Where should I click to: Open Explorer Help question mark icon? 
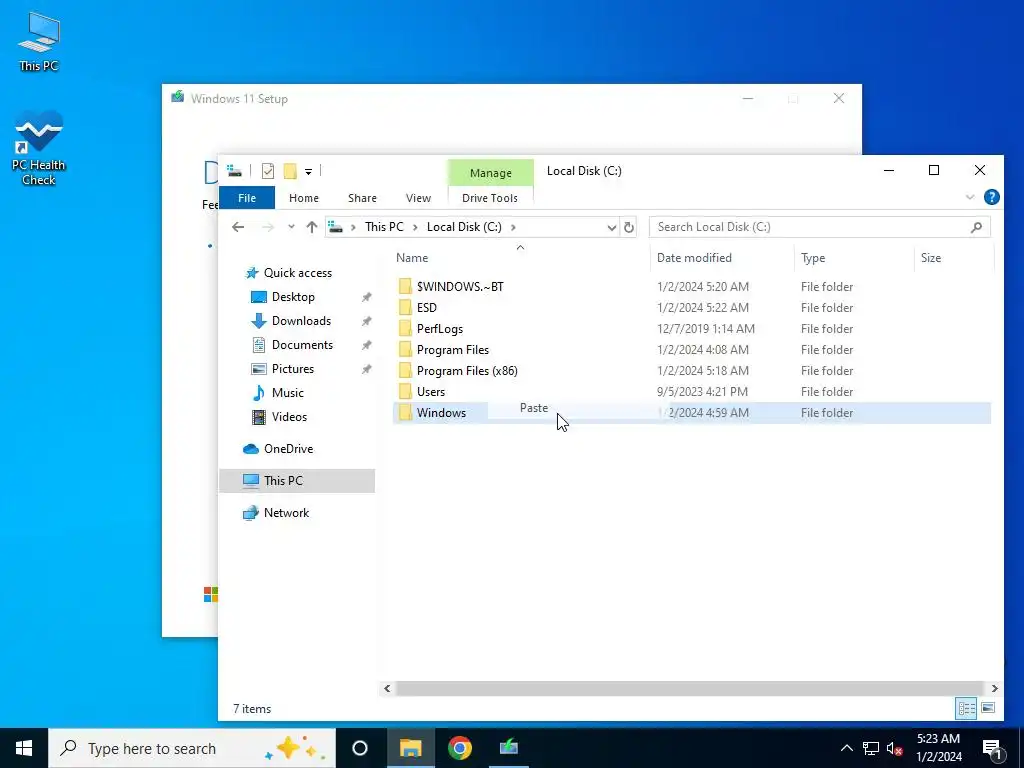tap(991, 197)
